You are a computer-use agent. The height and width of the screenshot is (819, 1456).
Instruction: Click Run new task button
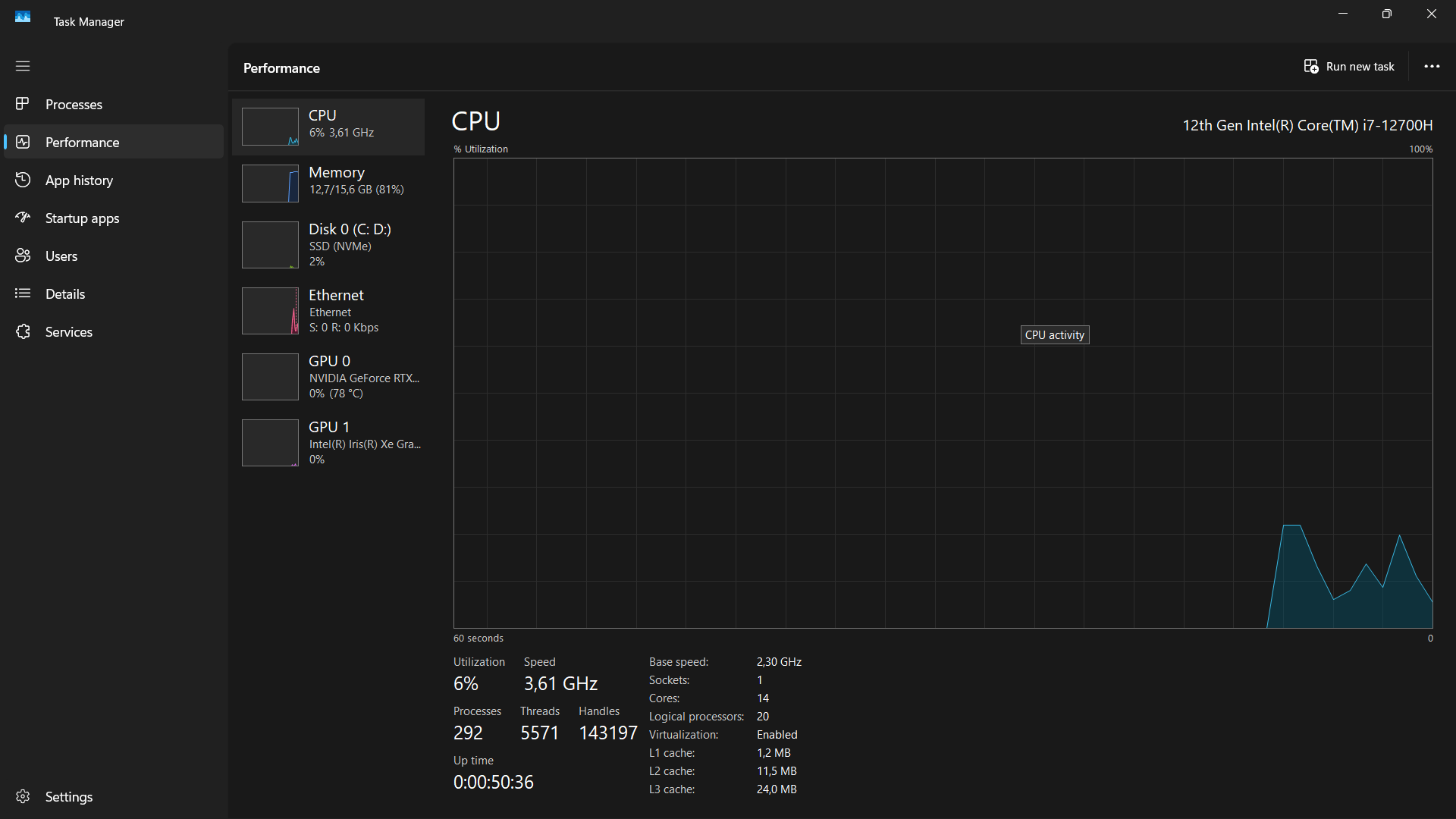[x=1349, y=67]
